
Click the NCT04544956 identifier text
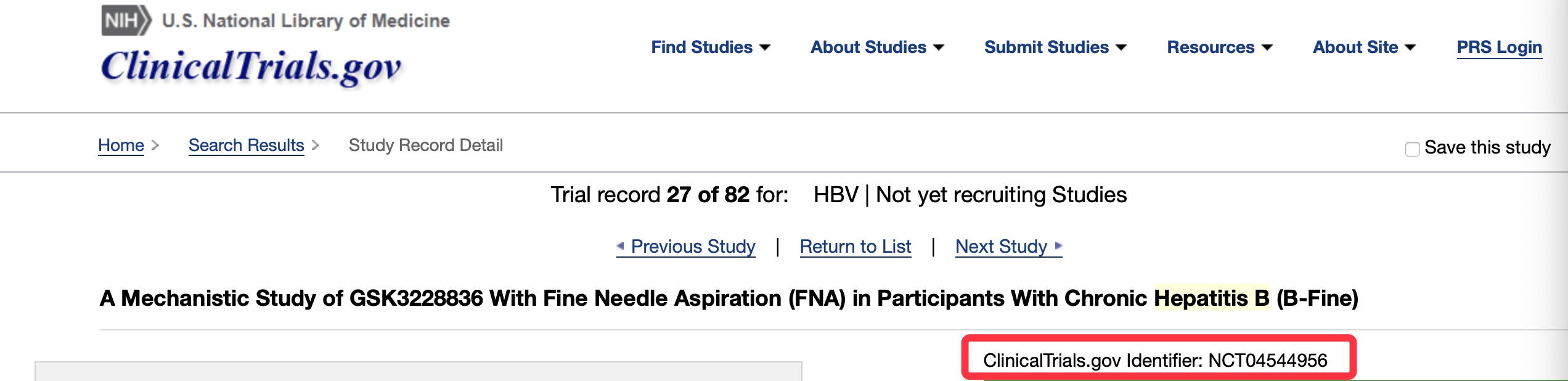click(1267, 360)
